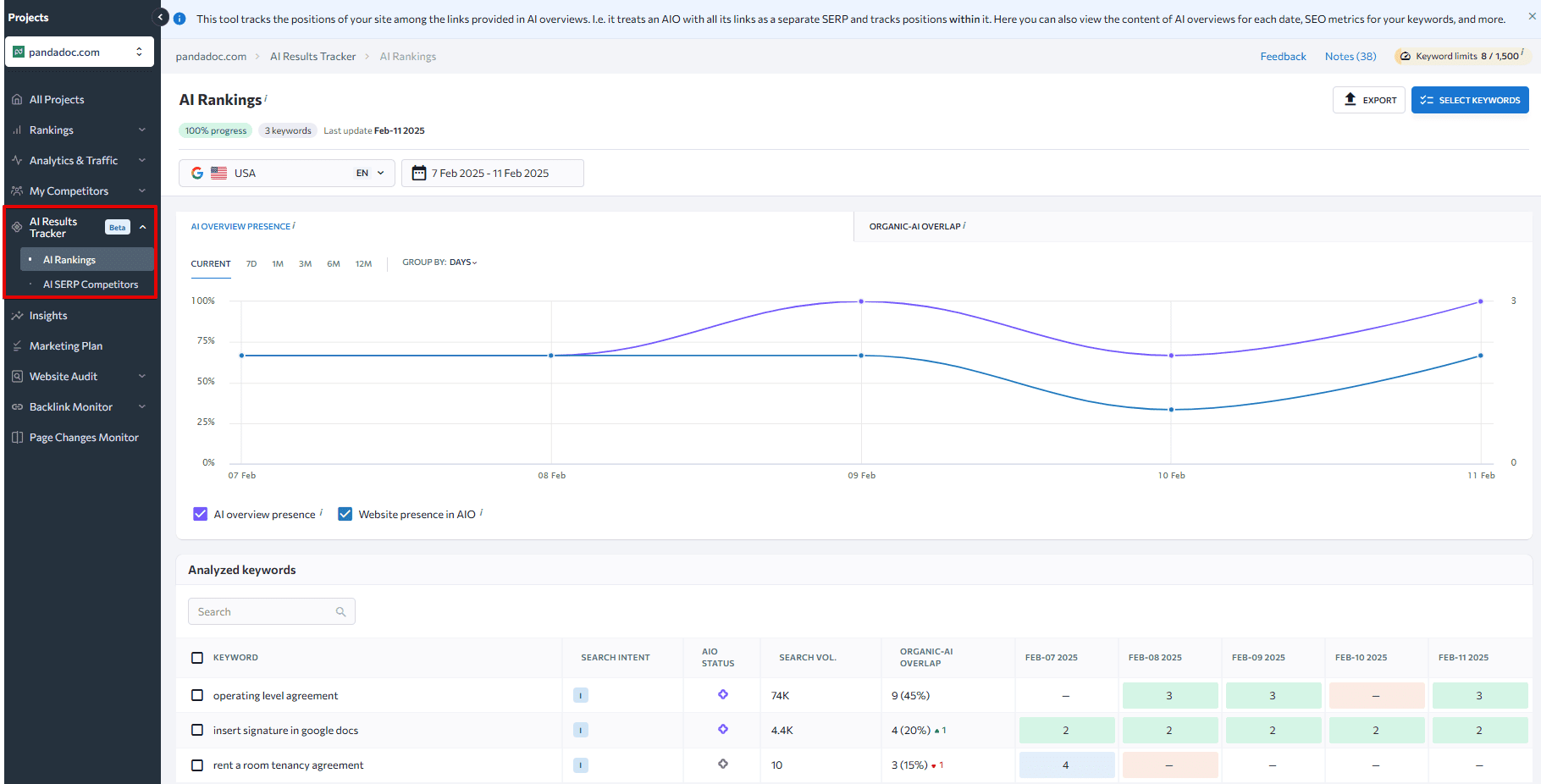Click the Insights trend icon
This screenshot has width=1541, height=784.
[x=17, y=316]
